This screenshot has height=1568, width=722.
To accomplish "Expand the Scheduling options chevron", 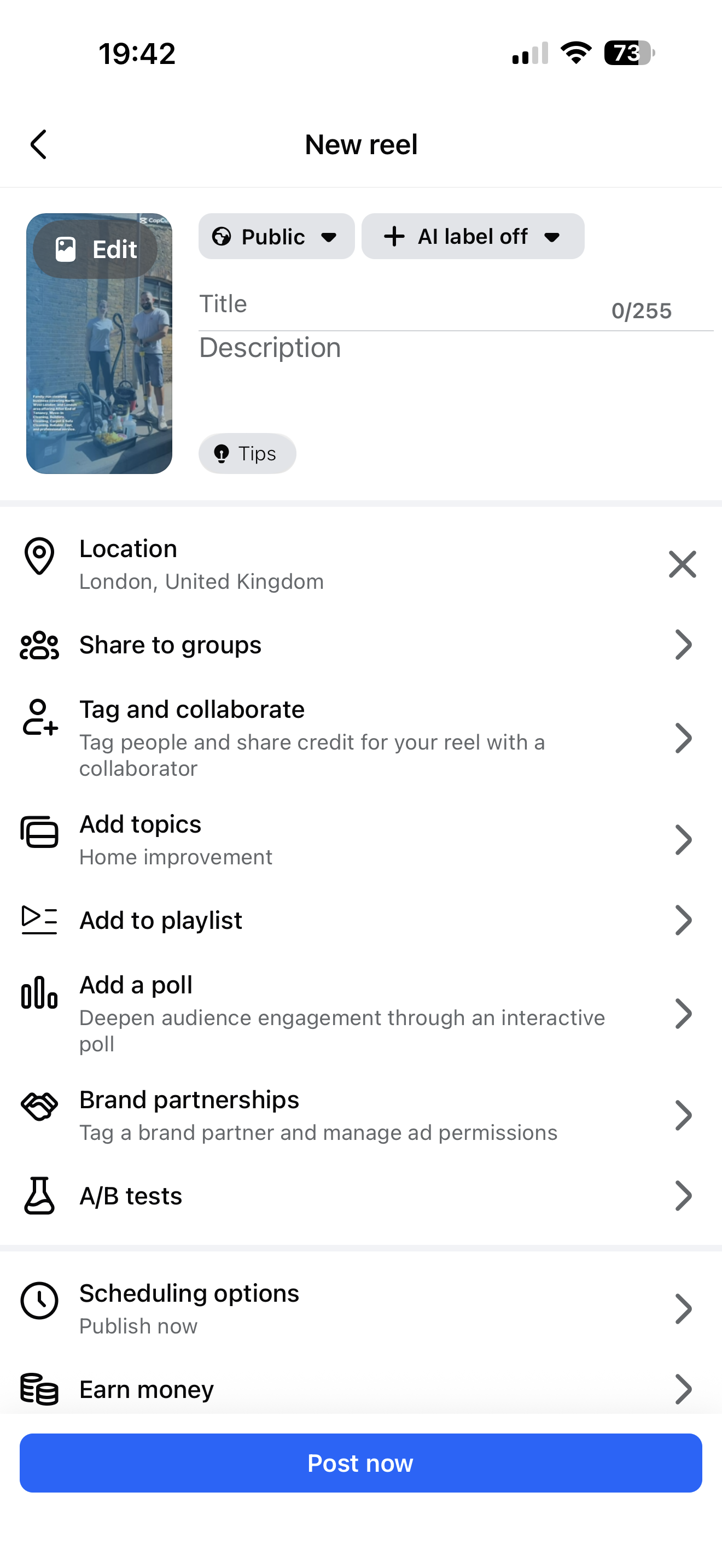I will (683, 1309).
